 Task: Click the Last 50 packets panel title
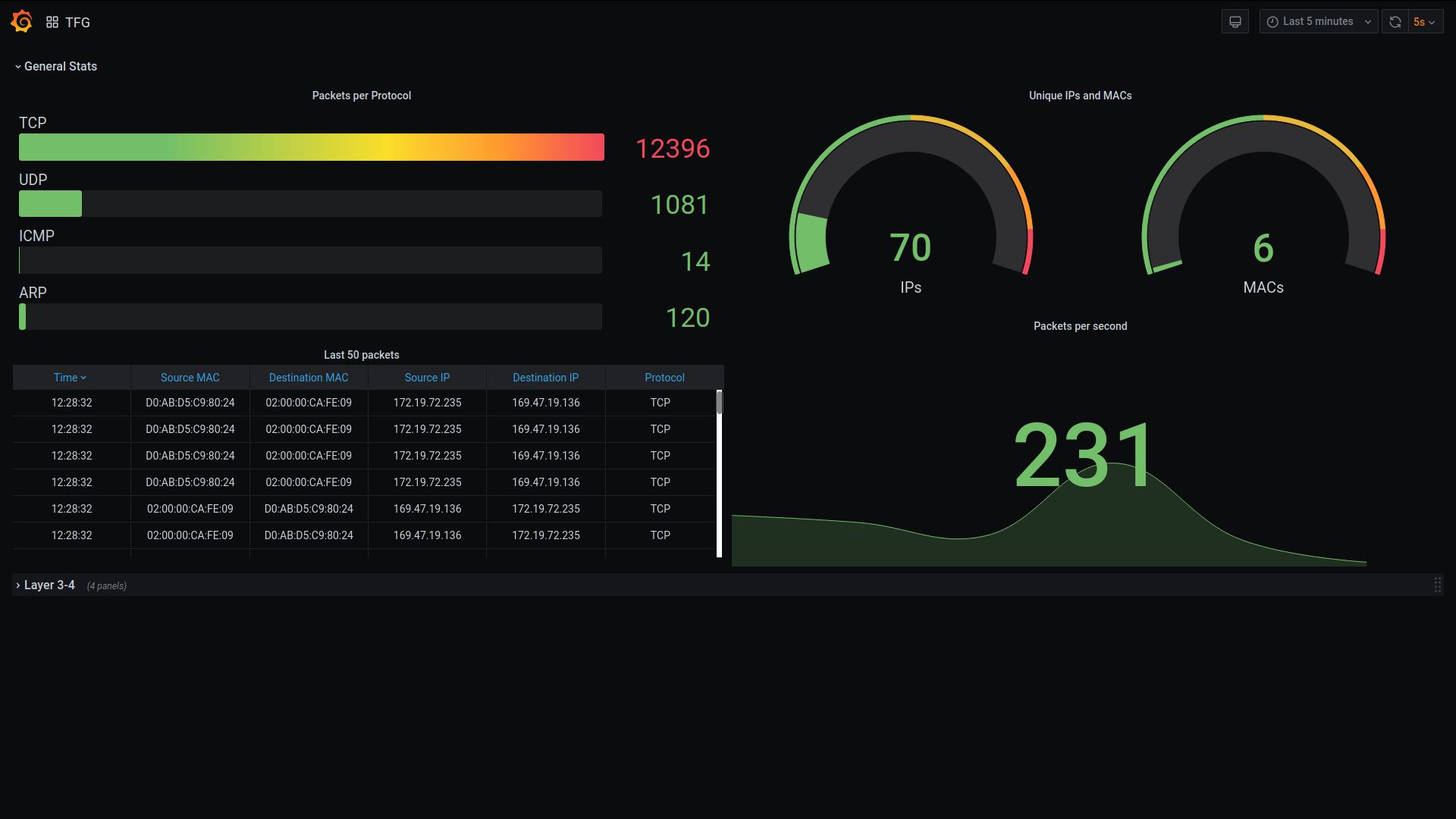[x=362, y=355]
